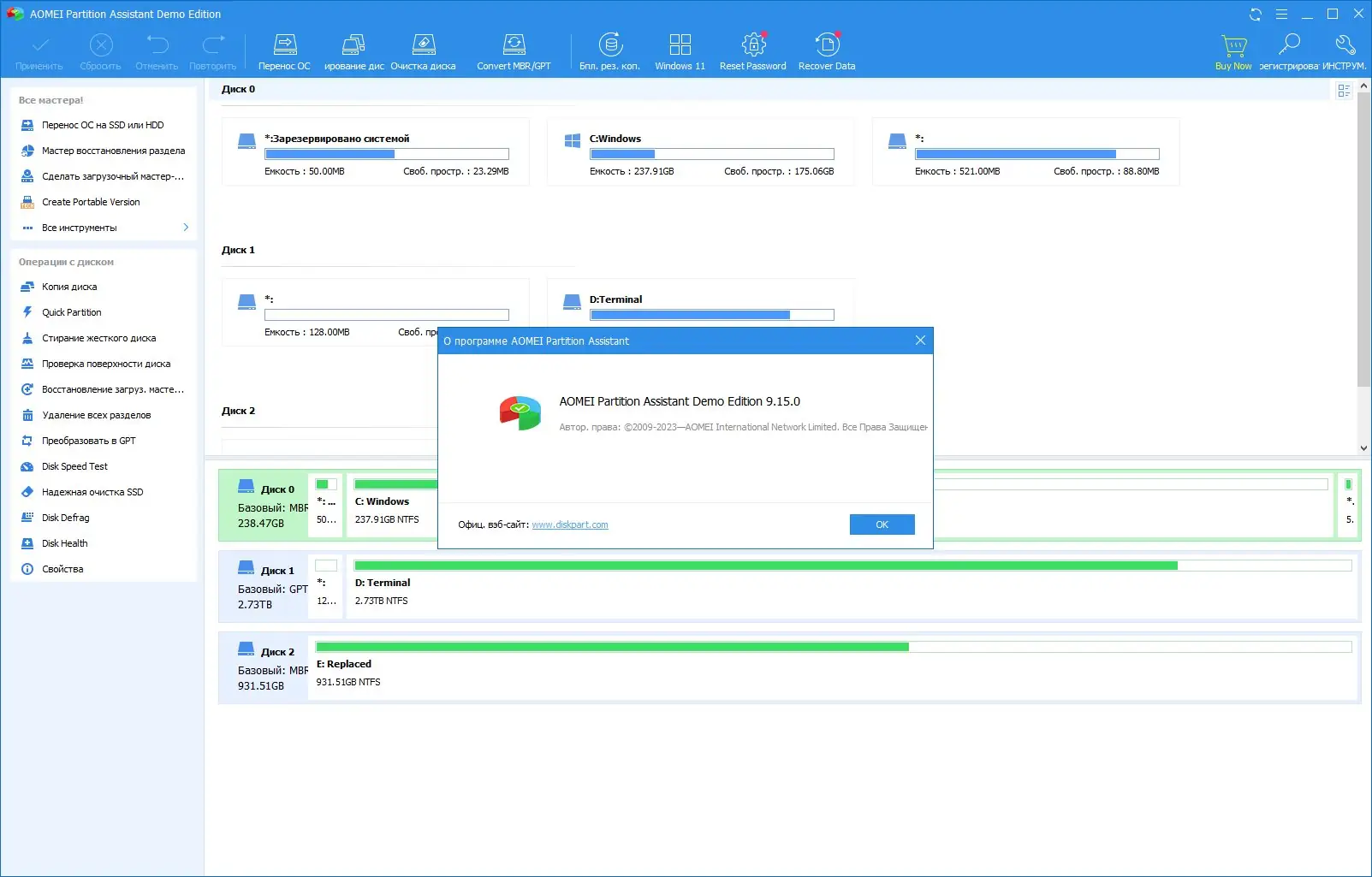The image size is (1372, 877).
Task: Select Перенос ОС на SSD или HDD wizard
Action: point(104,125)
